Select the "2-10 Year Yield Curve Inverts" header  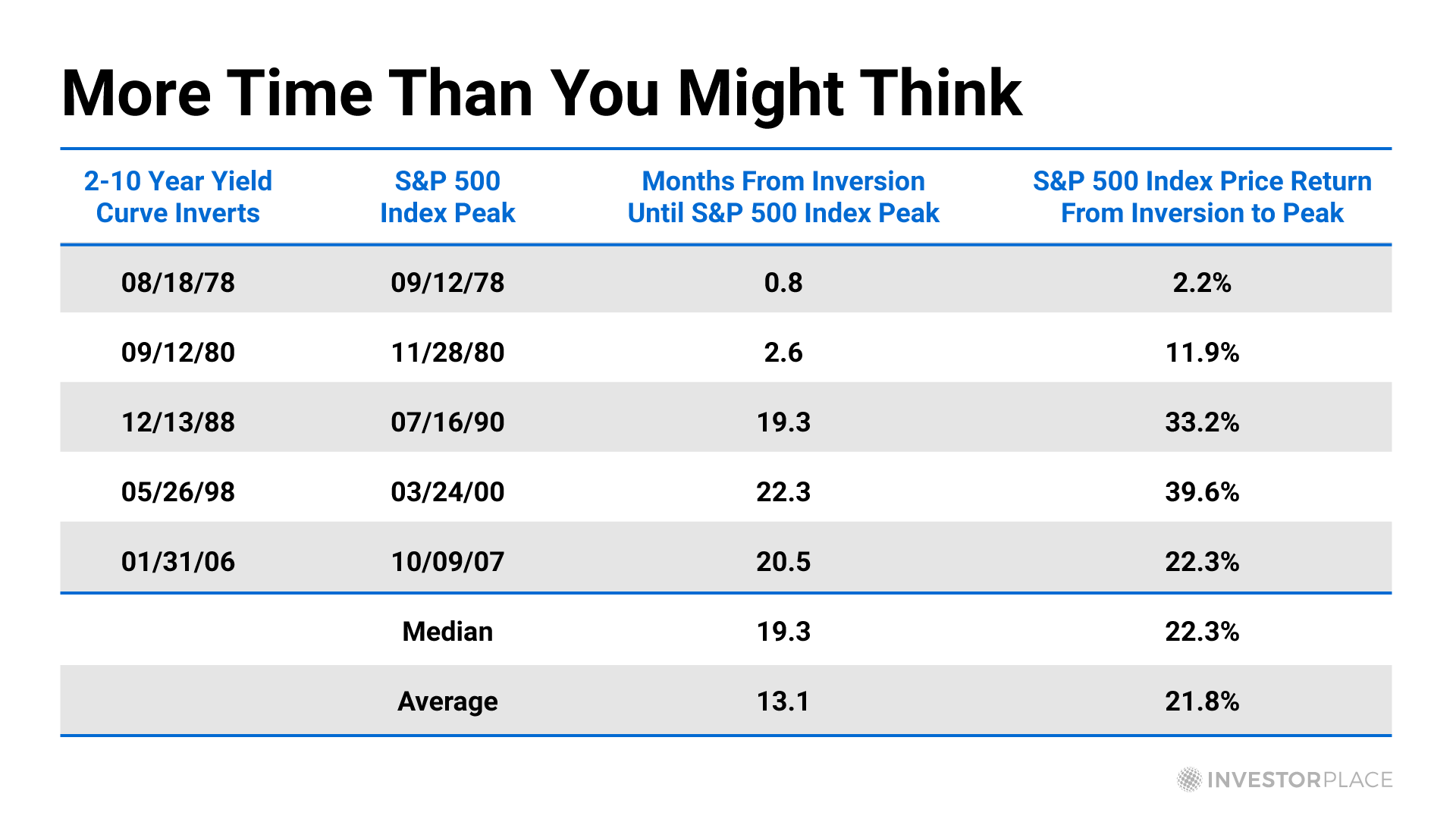(x=178, y=197)
